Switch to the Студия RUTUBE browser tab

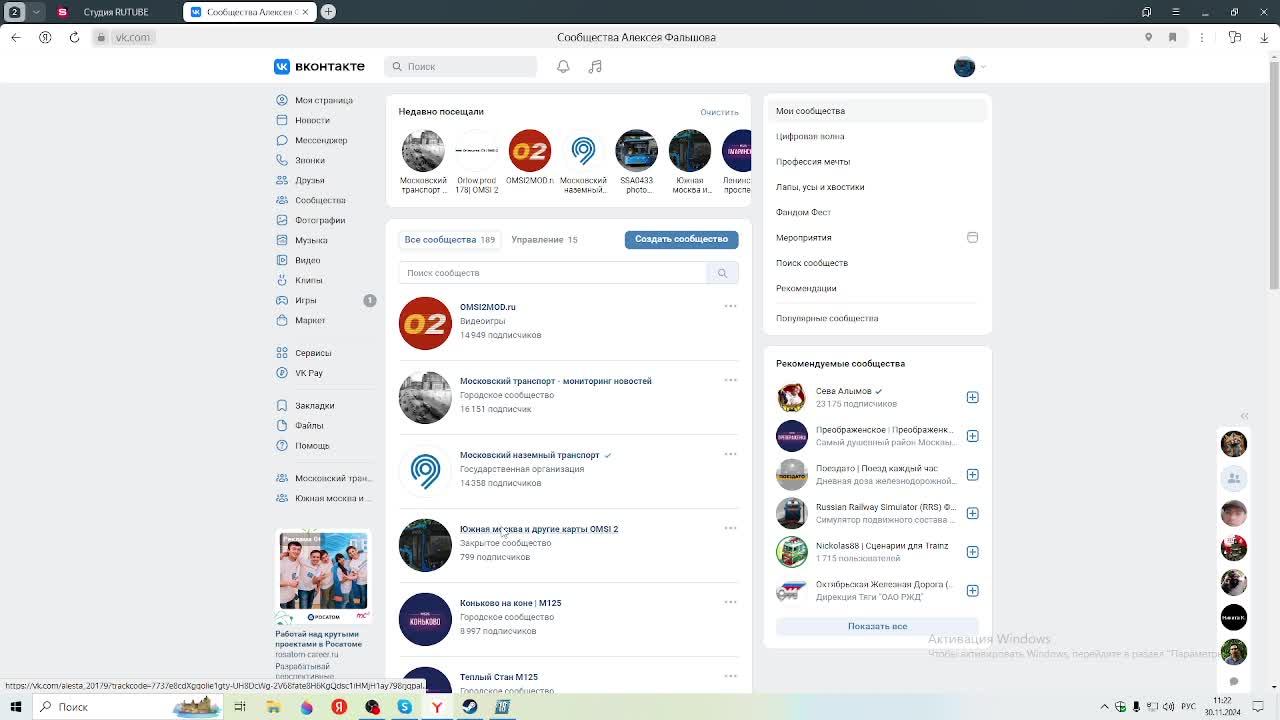[x=115, y=12]
